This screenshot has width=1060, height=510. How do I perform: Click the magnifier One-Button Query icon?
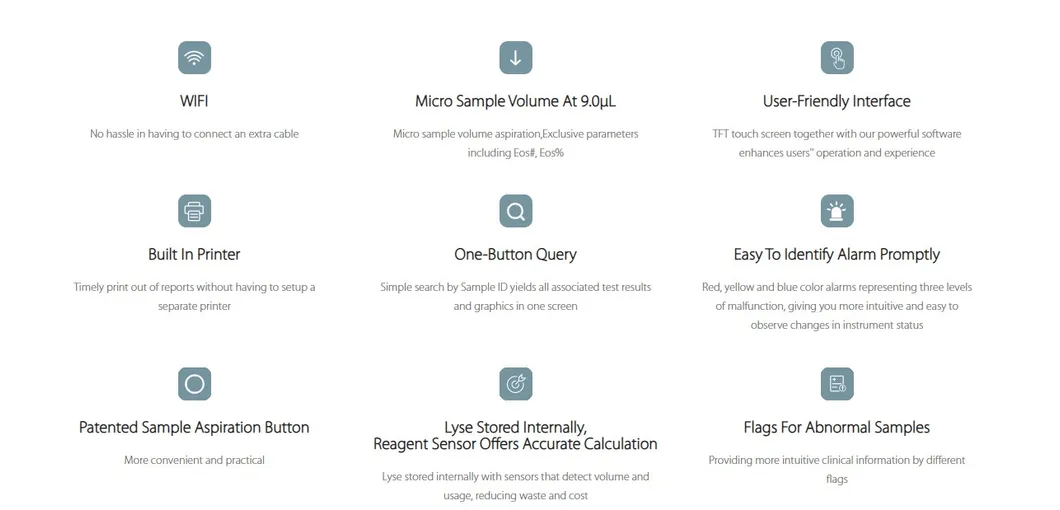point(515,211)
